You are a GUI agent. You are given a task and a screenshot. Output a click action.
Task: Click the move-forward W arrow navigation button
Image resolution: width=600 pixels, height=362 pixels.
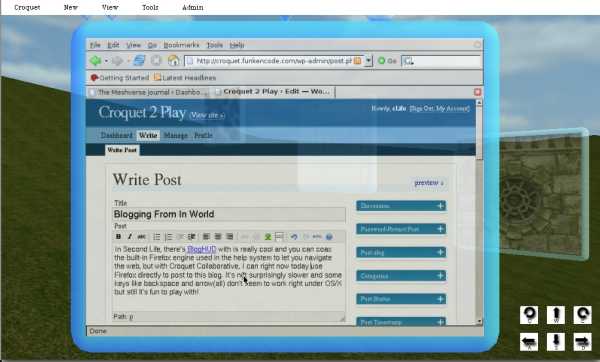coord(556,315)
